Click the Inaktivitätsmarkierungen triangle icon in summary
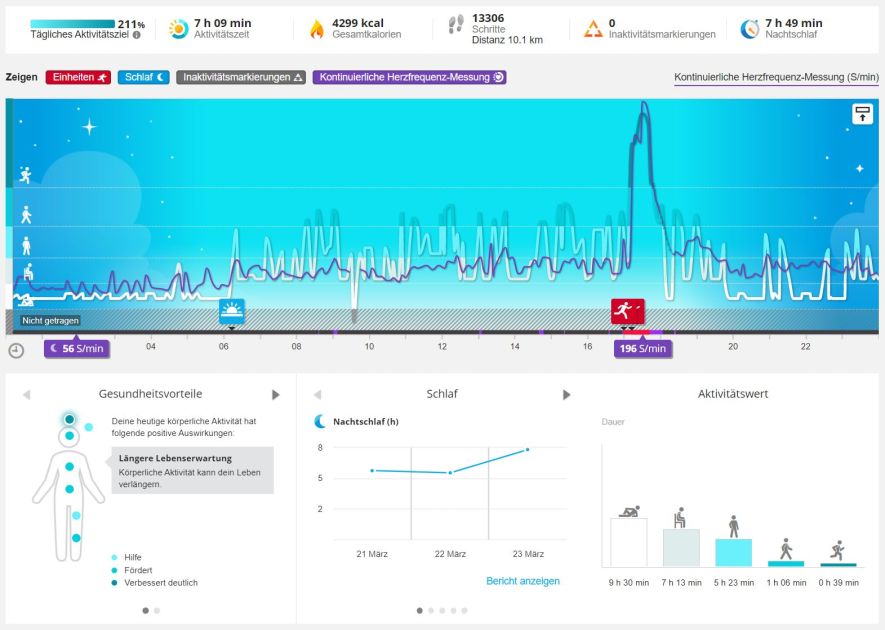The width and height of the screenshot is (885, 630). coord(593,29)
